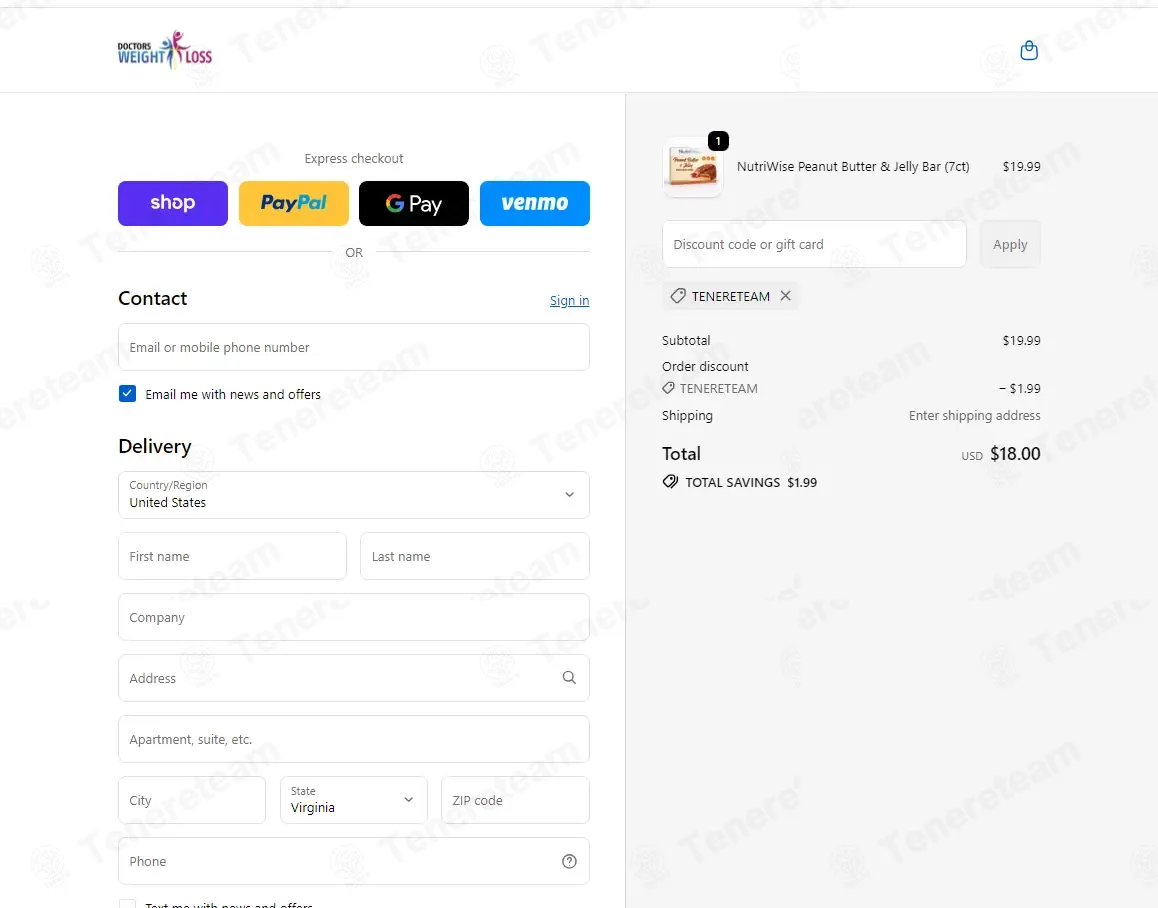Click into the Address field
This screenshot has height=908, width=1158.
pos(354,677)
